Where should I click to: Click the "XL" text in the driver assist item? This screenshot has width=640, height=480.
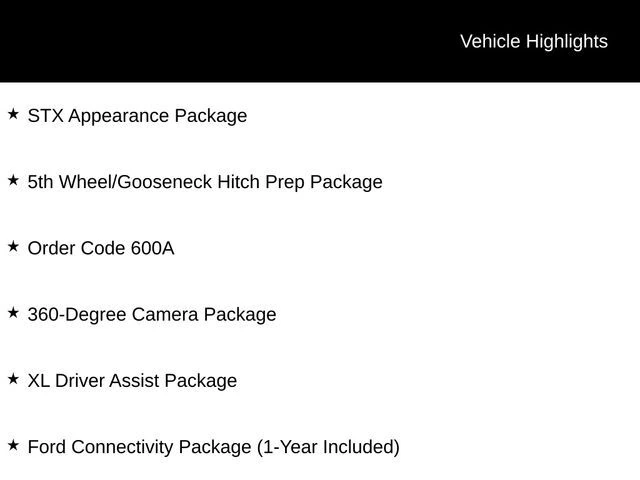pyautogui.click(x=39, y=381)
